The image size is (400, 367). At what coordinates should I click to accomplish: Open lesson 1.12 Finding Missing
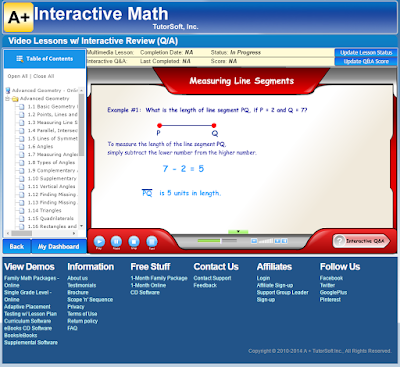(53, 195)
